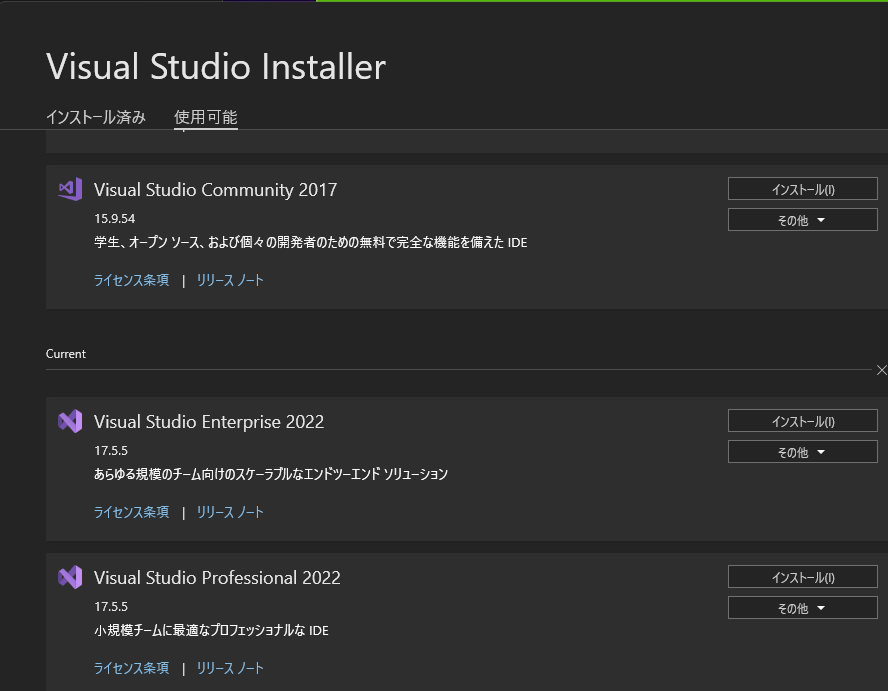Install Visual Studio Enterprise 2022
Screen dimensions: 888x691
[x=802, y=420]
